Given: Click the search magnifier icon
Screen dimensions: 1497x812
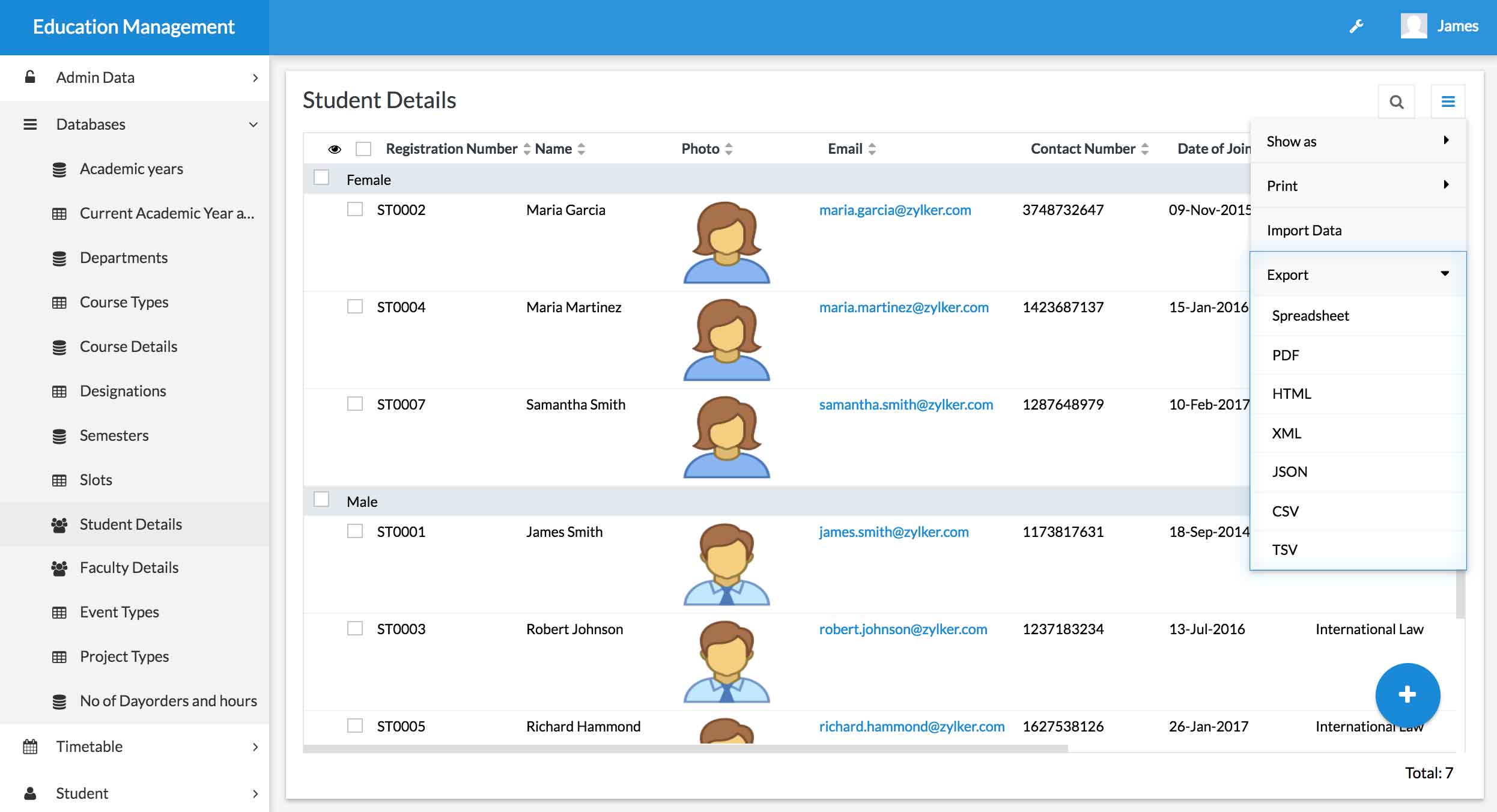Looking at the screenshot, I should tap(1397, 102).
